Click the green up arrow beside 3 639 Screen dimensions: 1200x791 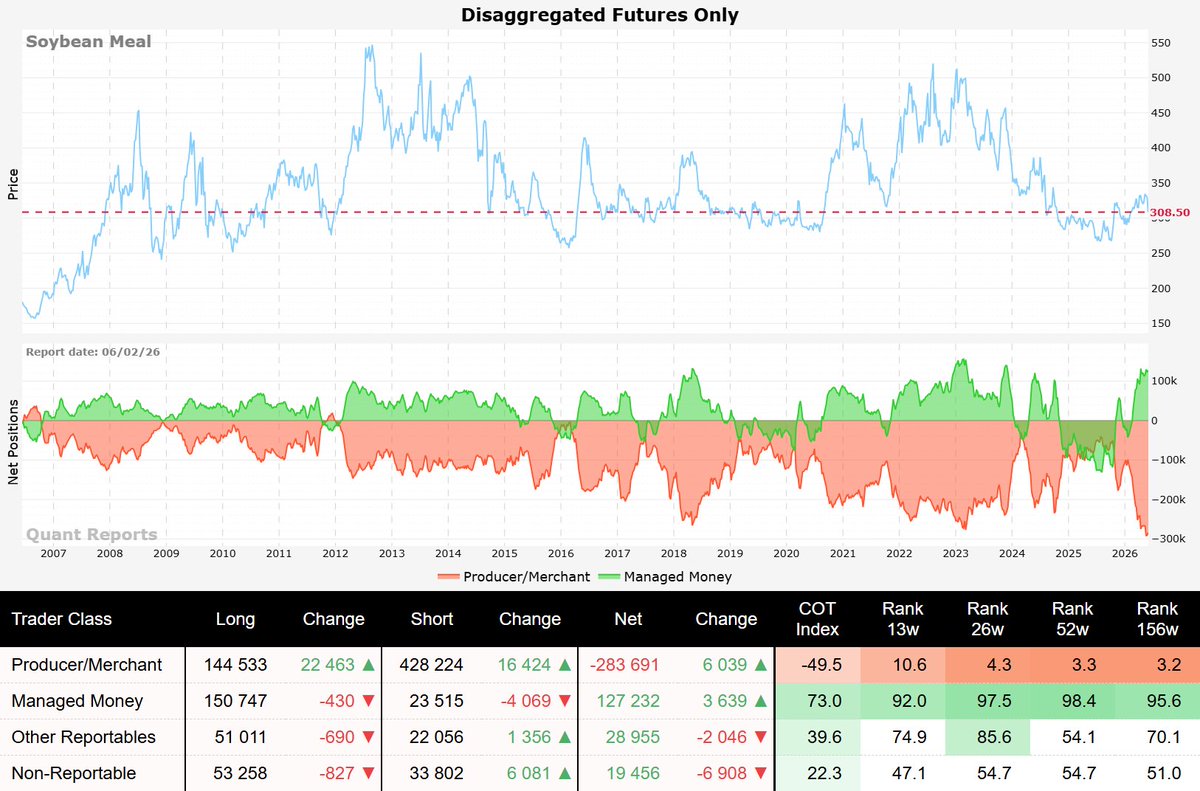pos(759,701)
